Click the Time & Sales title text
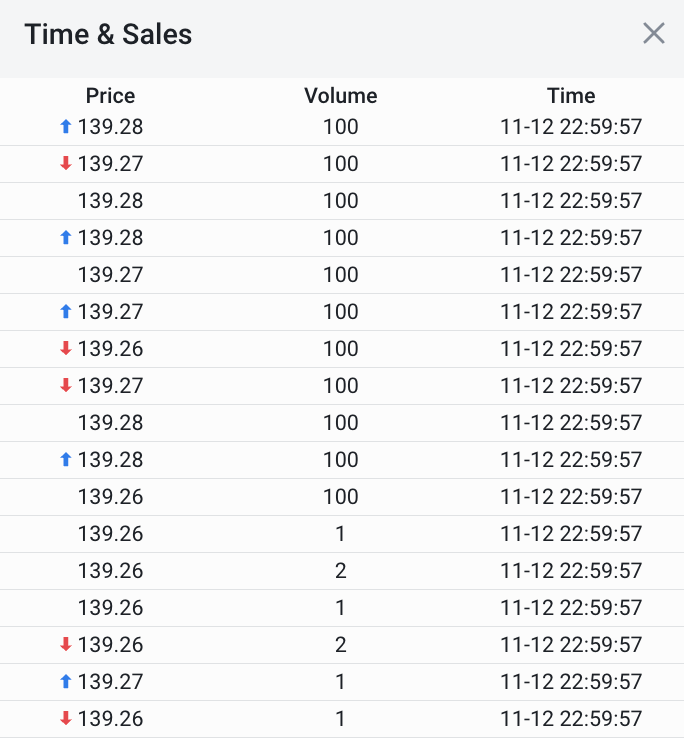 (108, 34)
